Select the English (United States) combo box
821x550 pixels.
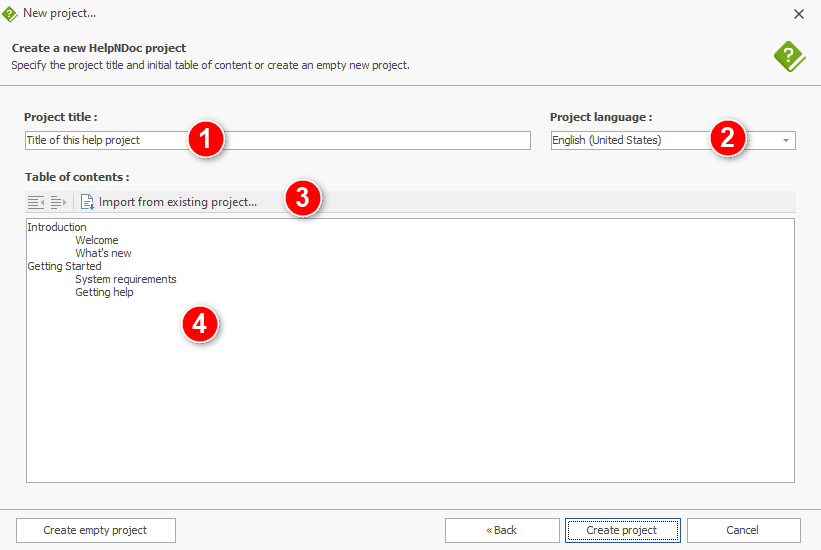click(x=673, y=140)
